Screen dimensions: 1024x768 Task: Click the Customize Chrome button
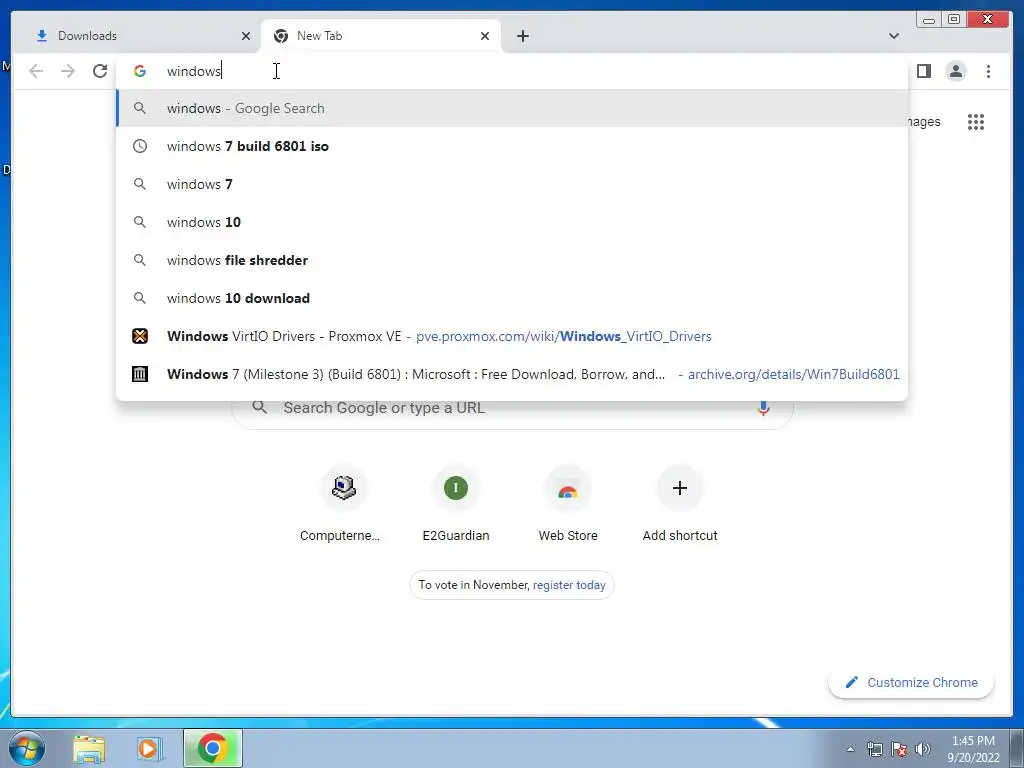[911, 682]
